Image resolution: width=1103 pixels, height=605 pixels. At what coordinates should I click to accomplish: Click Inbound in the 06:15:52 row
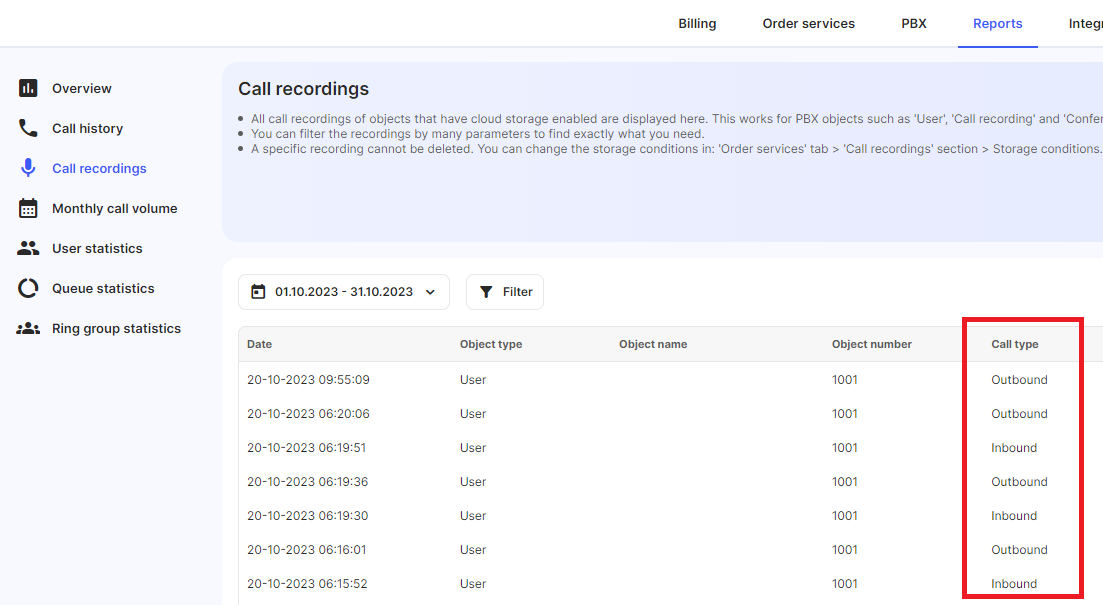click(x=1014, y=584)
